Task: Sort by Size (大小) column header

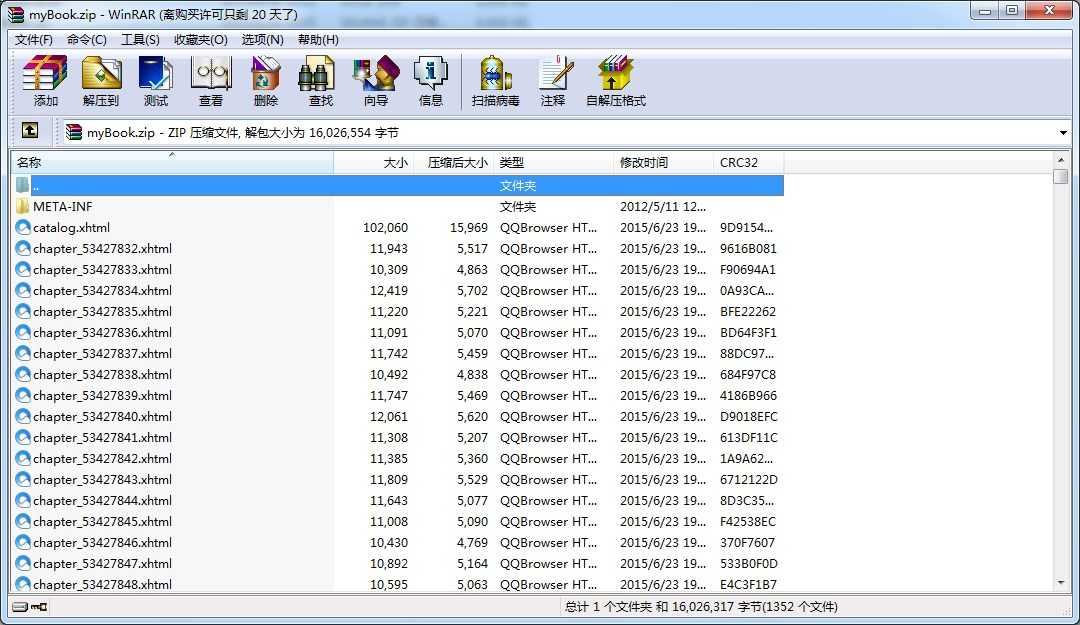Action: 373,163
